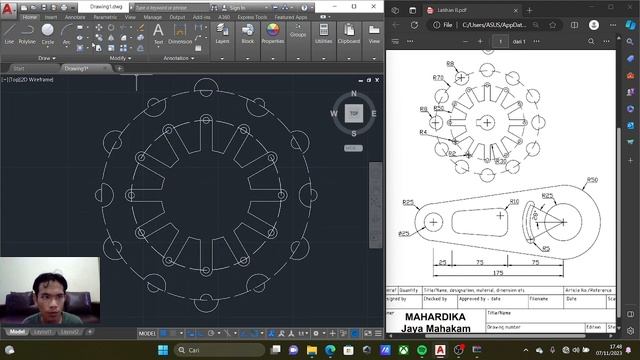
Task: Expand the Properties panel arrow
Action: (273, 58)
